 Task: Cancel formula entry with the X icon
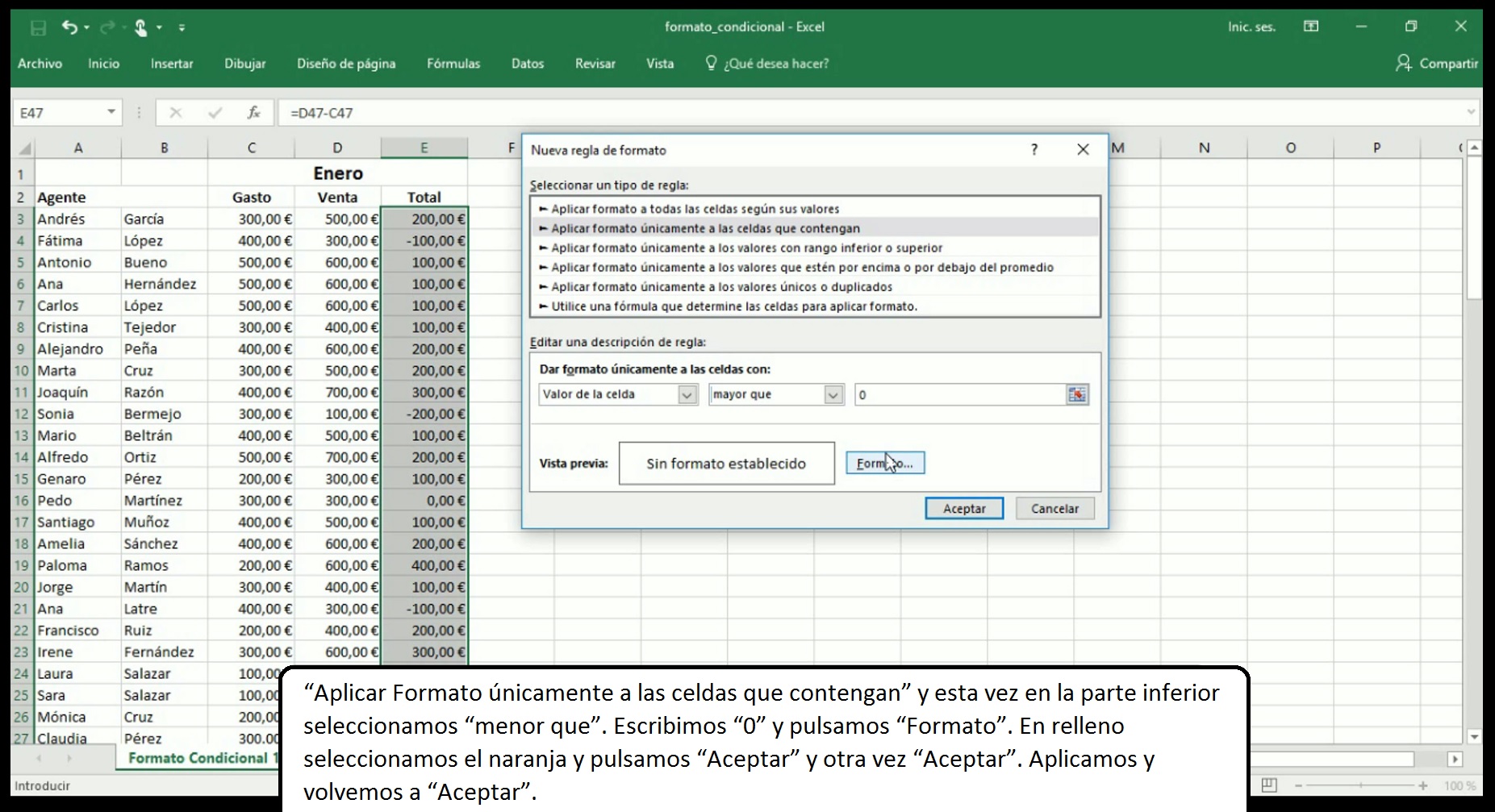pos(176,113)
